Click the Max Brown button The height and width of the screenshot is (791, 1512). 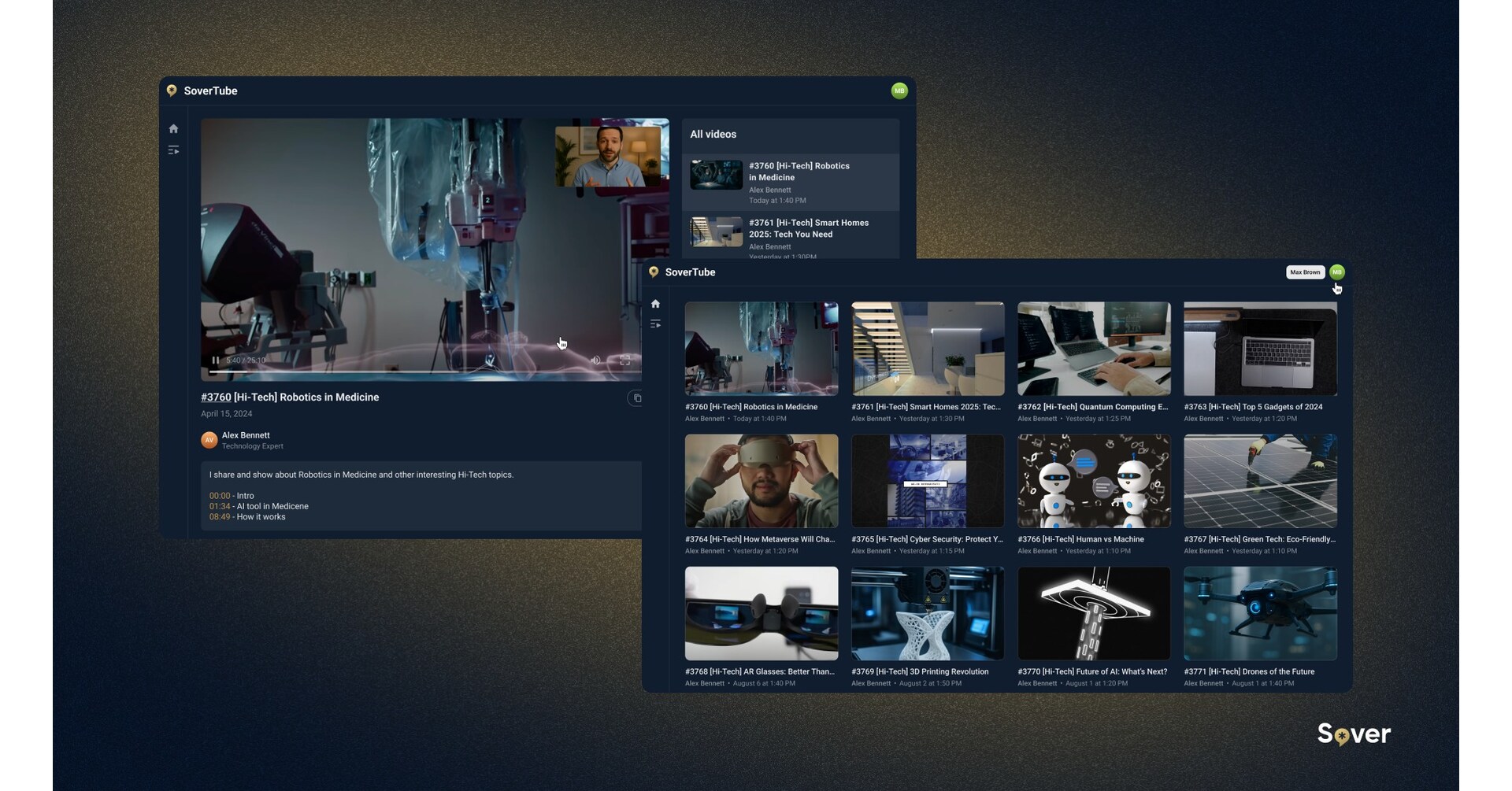tap(1305, 272)
